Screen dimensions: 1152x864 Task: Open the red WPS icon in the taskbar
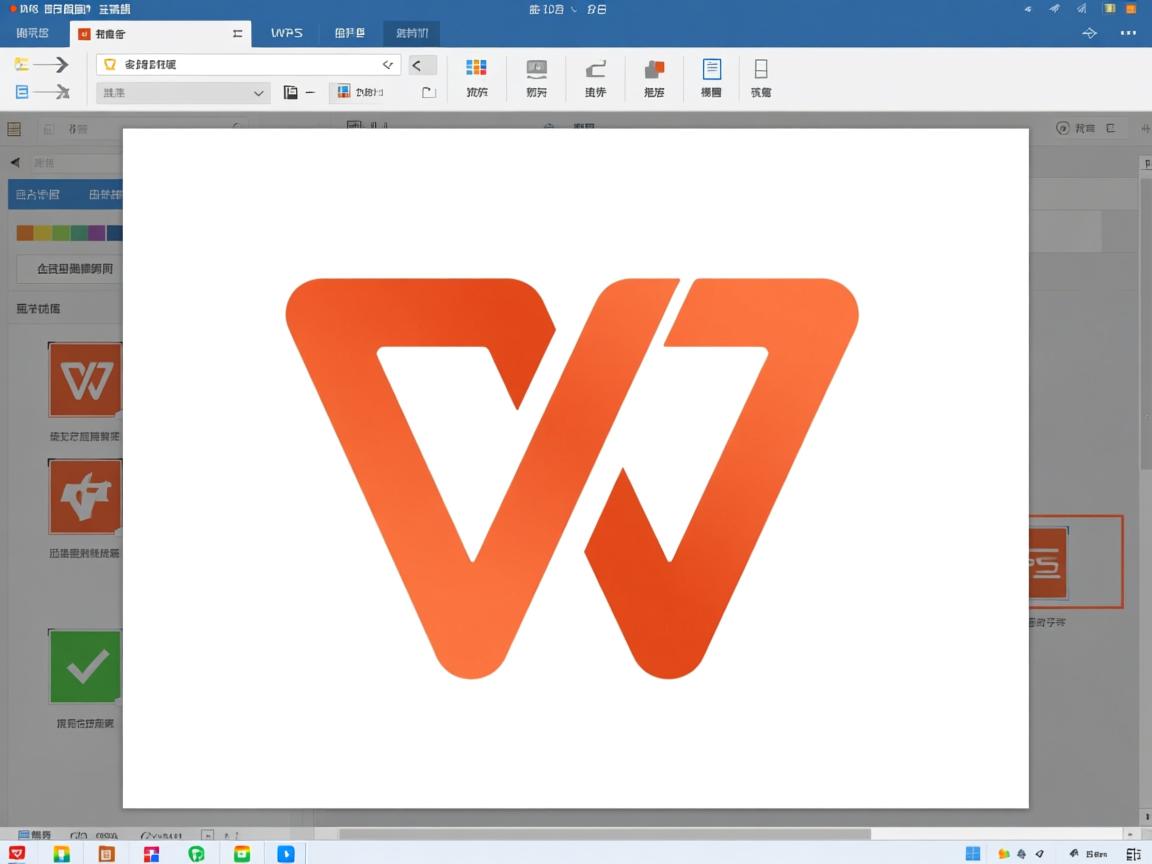[x=17, y=853]
